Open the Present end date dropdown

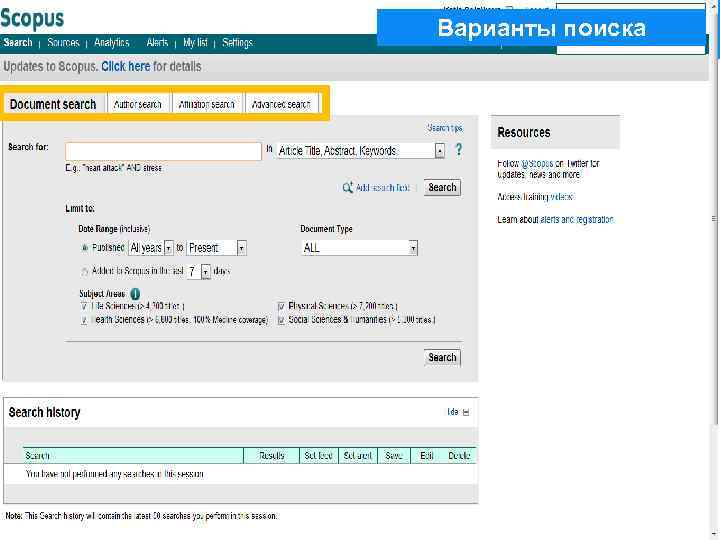coord(217,248)
